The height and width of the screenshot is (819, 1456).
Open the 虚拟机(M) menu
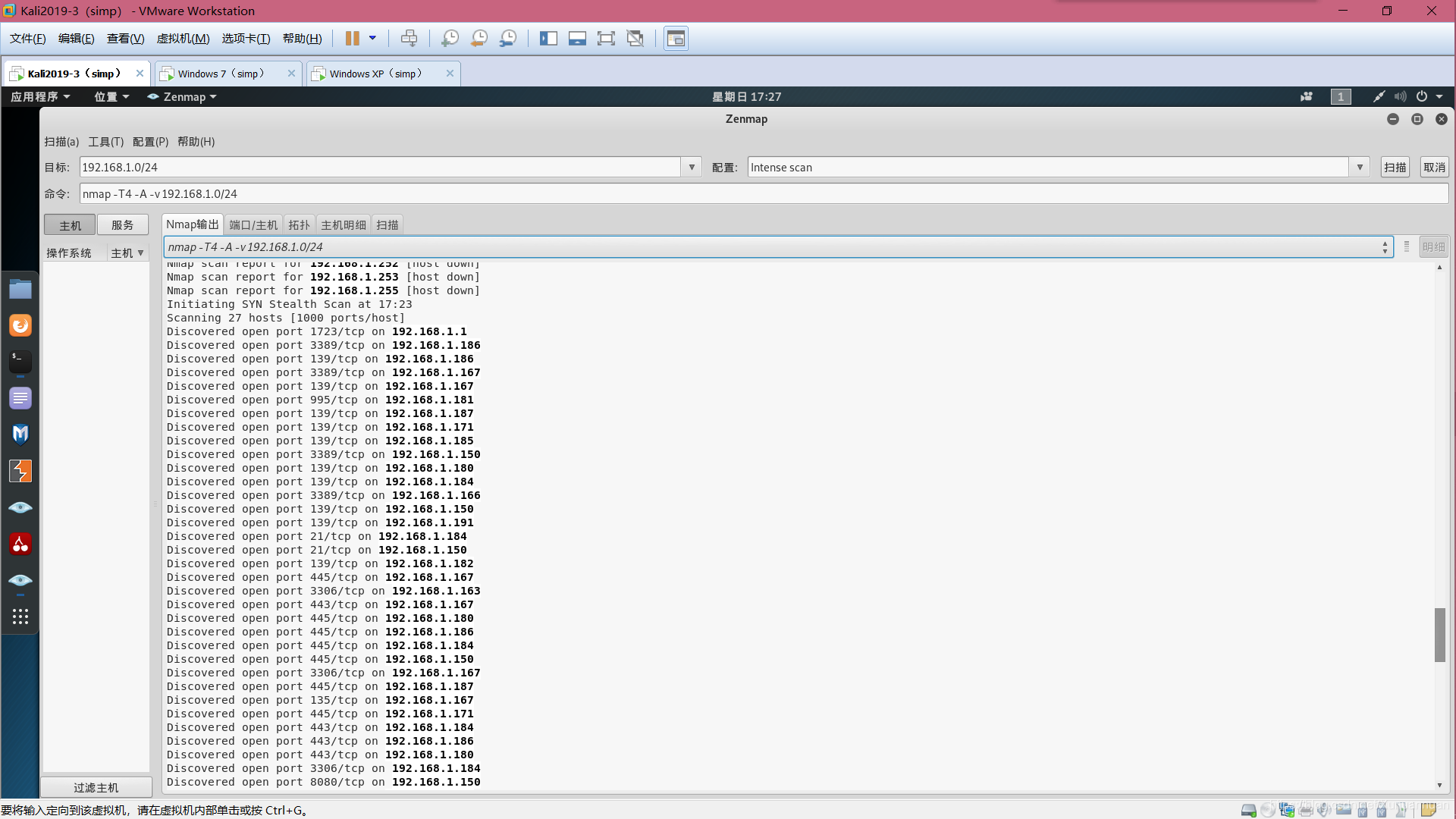pyautogui.click(x=183, y=39)
